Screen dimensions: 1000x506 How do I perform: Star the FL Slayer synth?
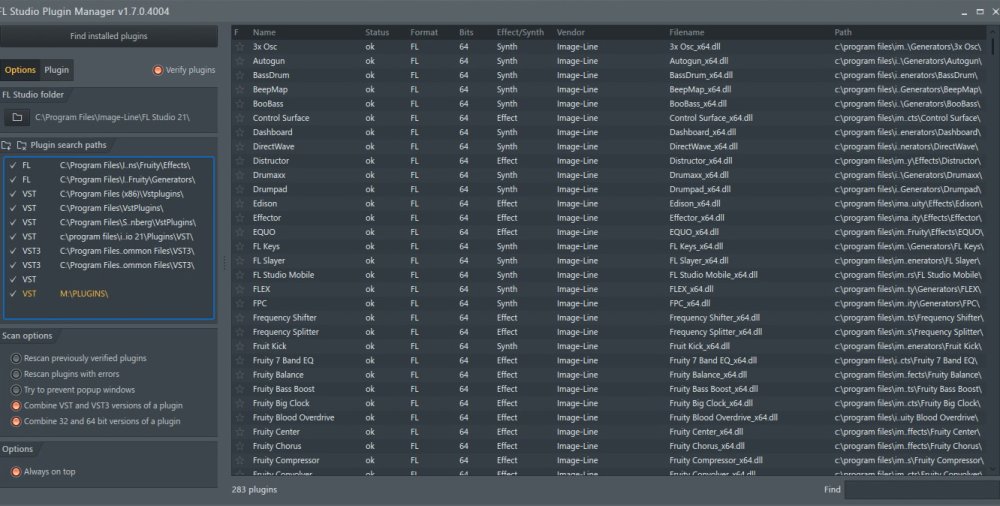coord(240,260)
